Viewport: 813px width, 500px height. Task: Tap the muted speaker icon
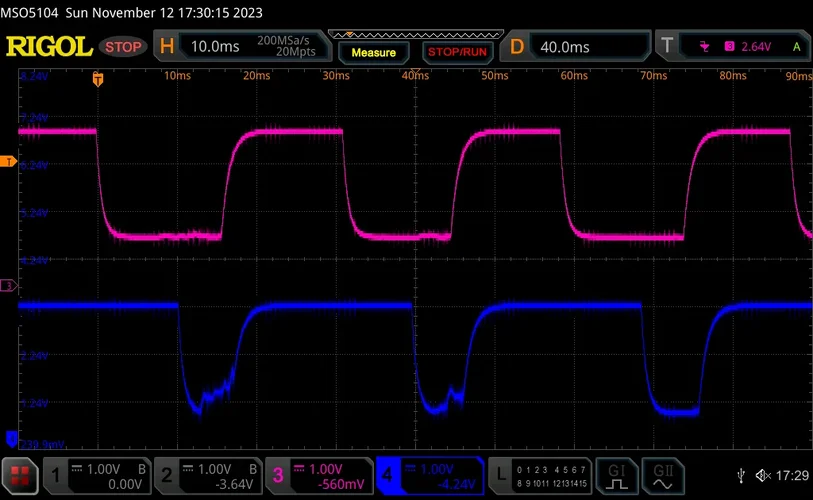click(x=763, y=475)
